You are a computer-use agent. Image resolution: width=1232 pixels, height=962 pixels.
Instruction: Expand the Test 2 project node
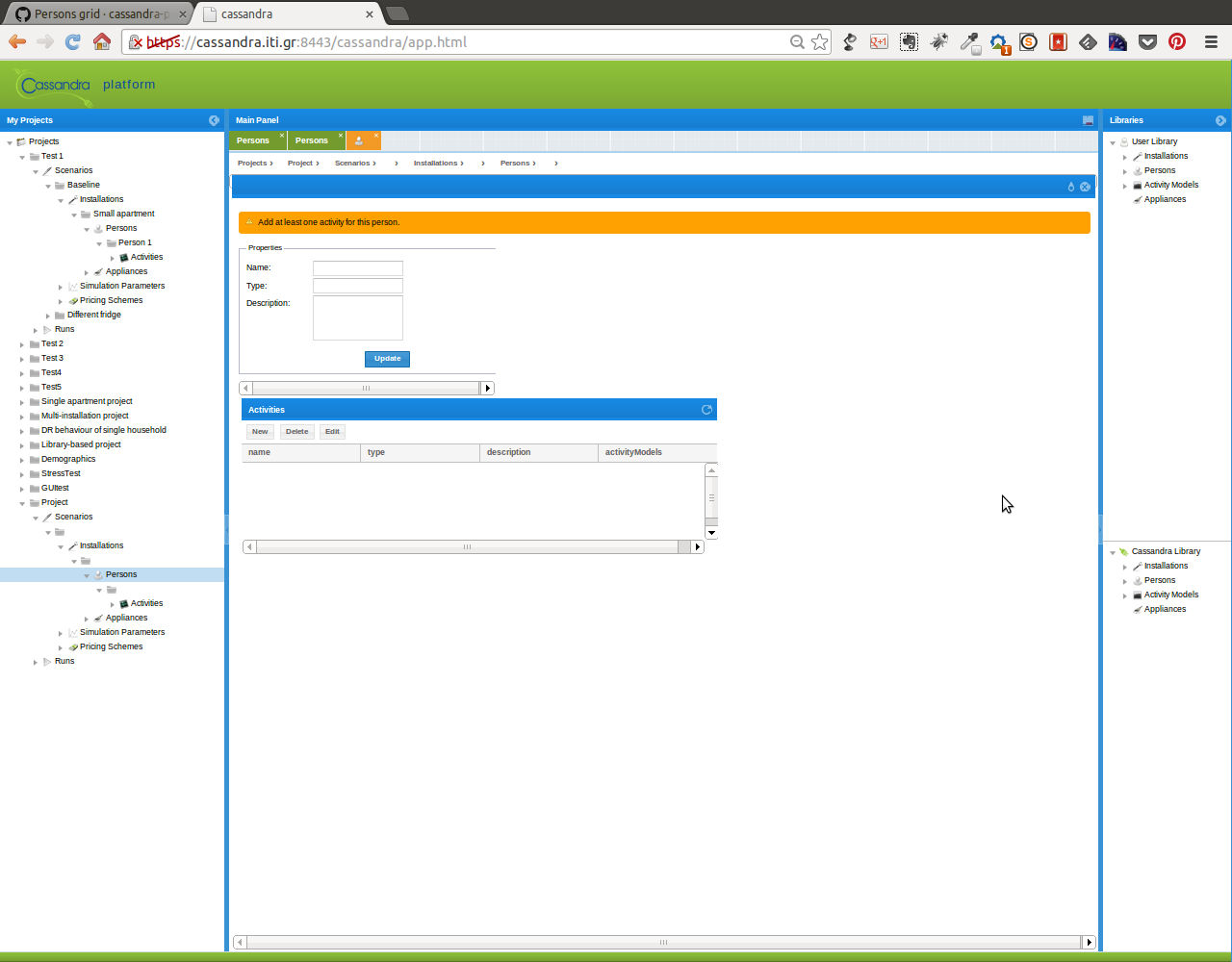pyautogui.click(x=22, y=344)
